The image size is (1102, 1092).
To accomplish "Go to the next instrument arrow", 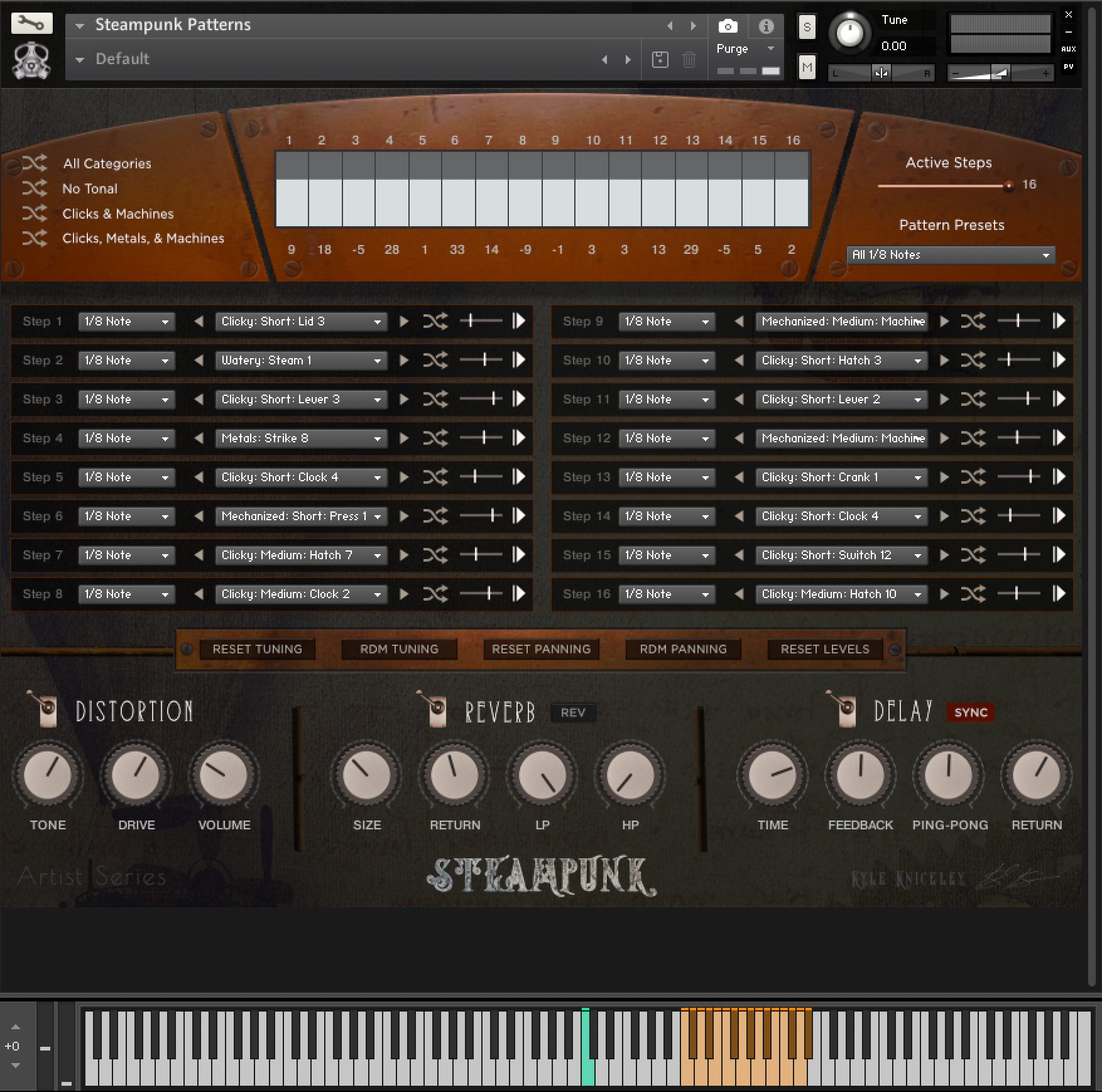I will click(x=693, y=26).
